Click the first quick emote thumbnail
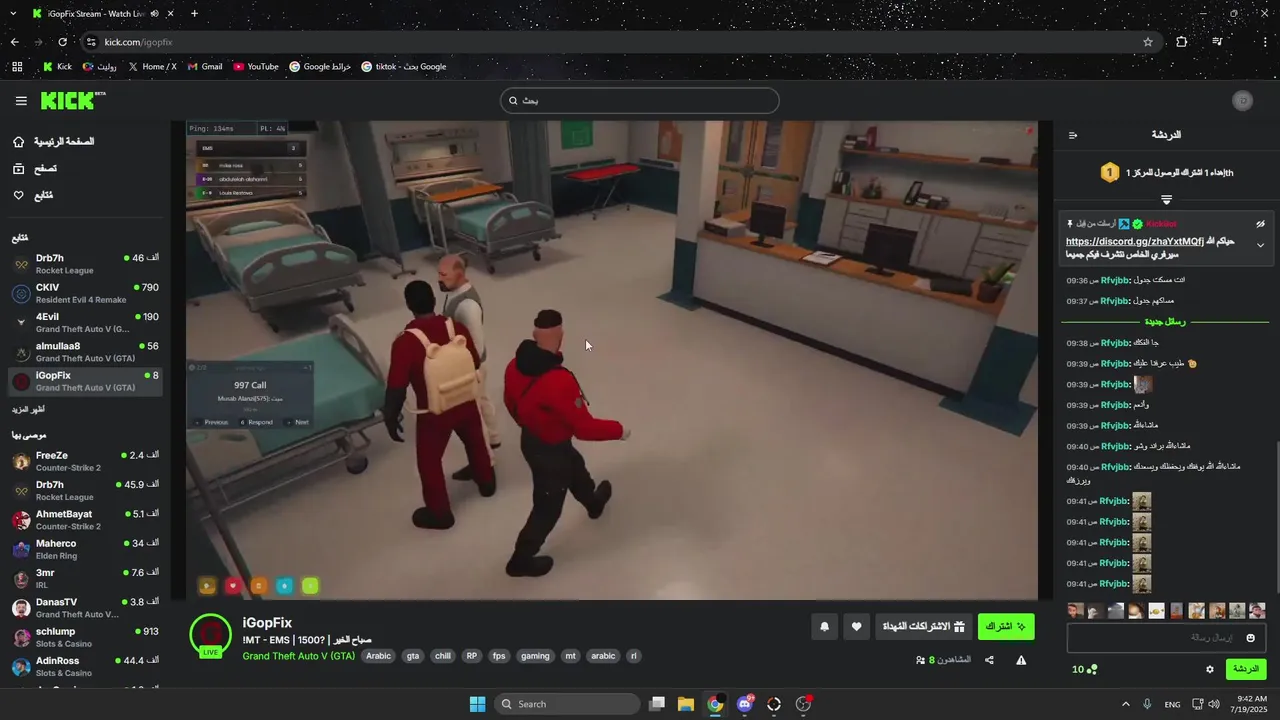1280x720 pixels. click(x=1075, y=610)
